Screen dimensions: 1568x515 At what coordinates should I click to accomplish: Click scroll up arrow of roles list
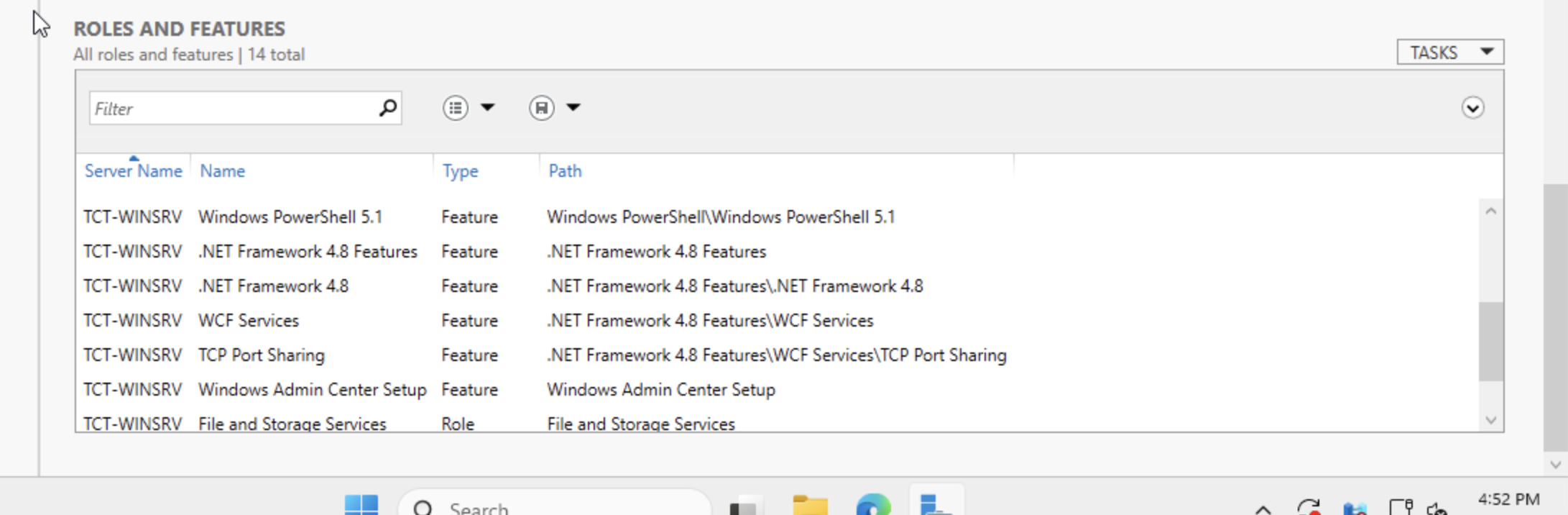tap(1491, 211)
